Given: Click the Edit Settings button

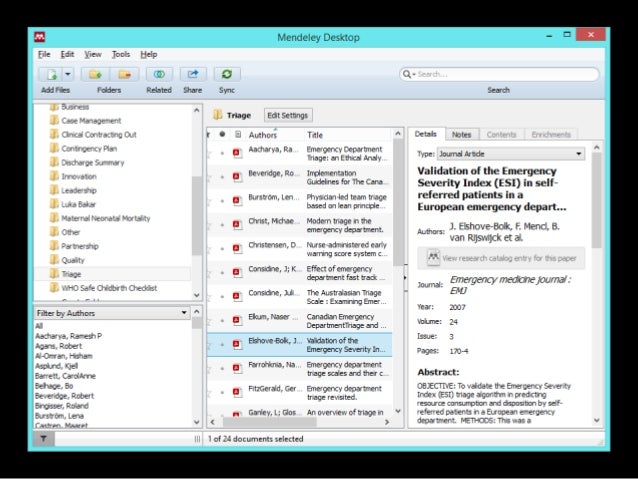Looking at the screenshot, I should click(x=288, y=115).
